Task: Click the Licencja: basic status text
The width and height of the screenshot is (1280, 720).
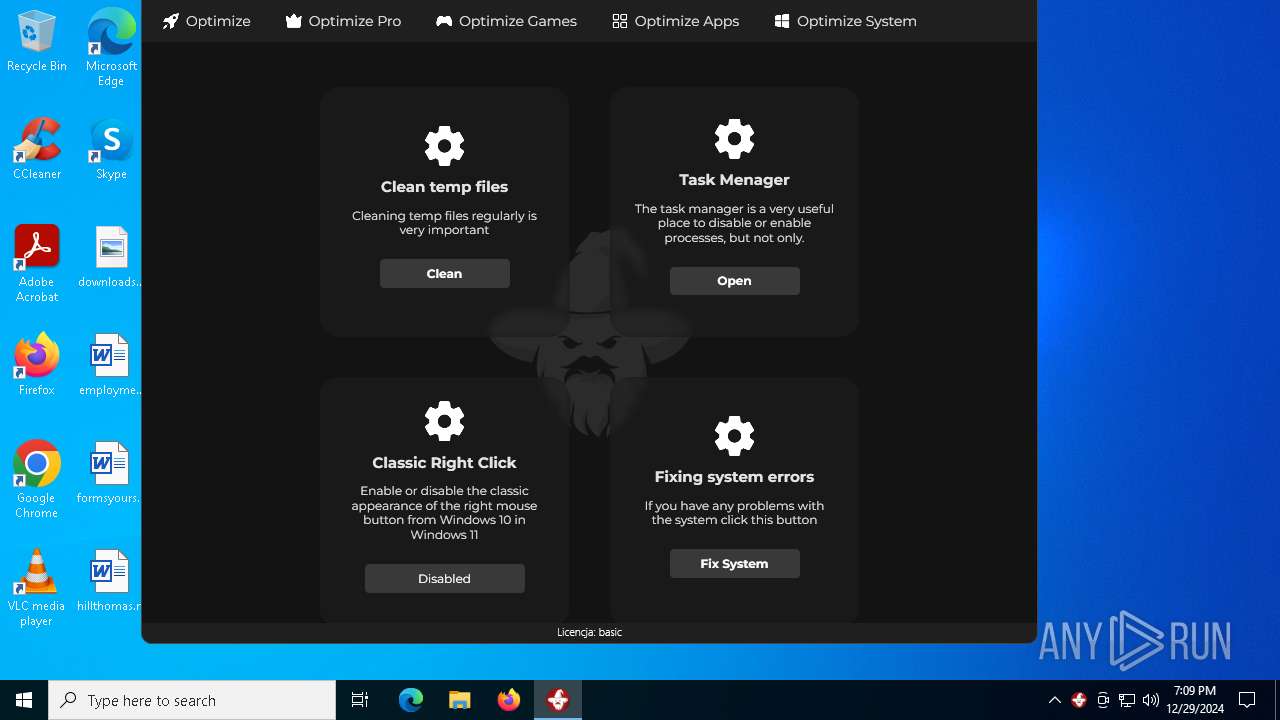Action: [589, 632]
